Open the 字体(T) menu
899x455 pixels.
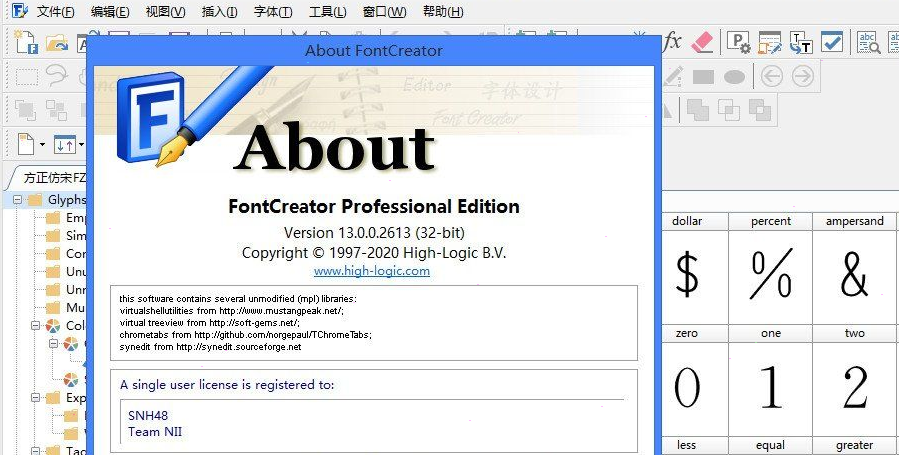pos(272,11)
